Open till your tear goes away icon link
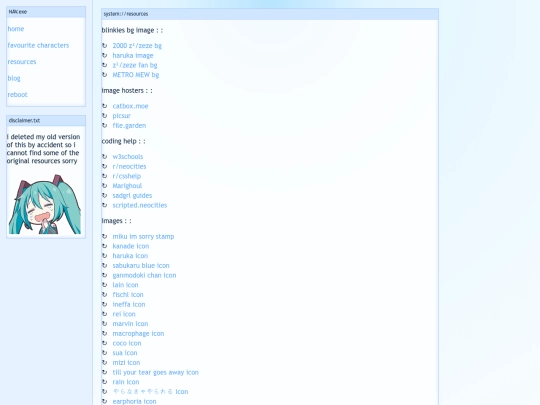 156,373
